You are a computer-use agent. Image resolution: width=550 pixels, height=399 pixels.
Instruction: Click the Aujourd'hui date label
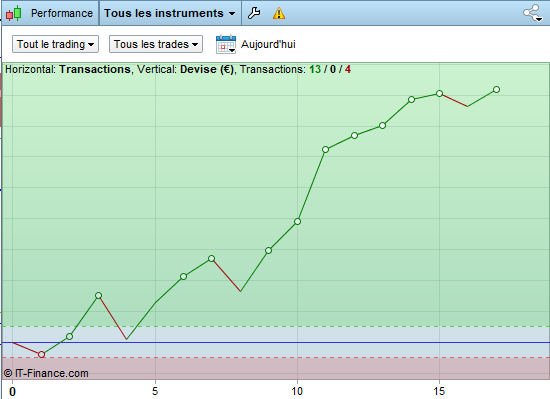268,44
